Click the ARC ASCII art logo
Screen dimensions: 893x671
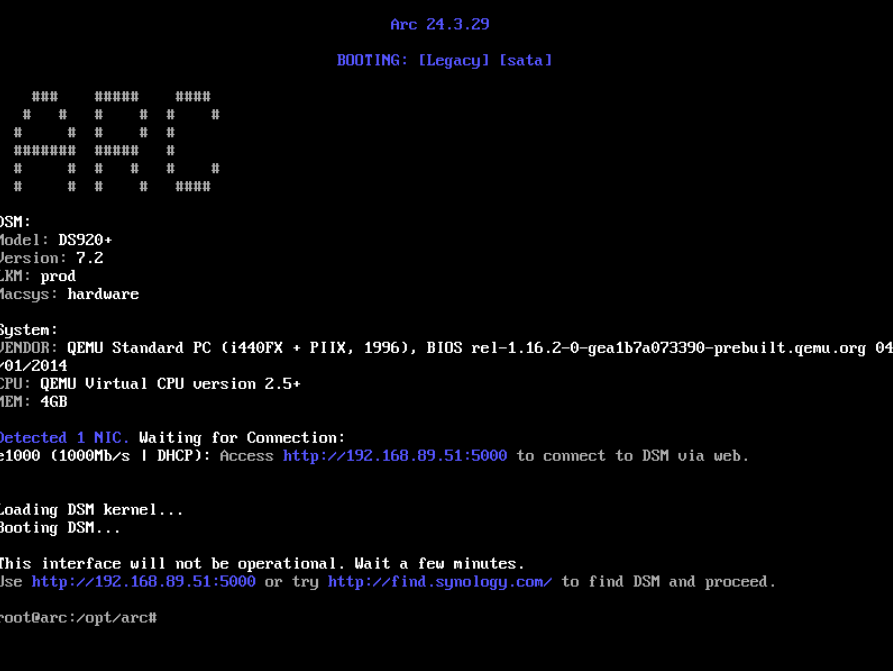click(116, 141)
